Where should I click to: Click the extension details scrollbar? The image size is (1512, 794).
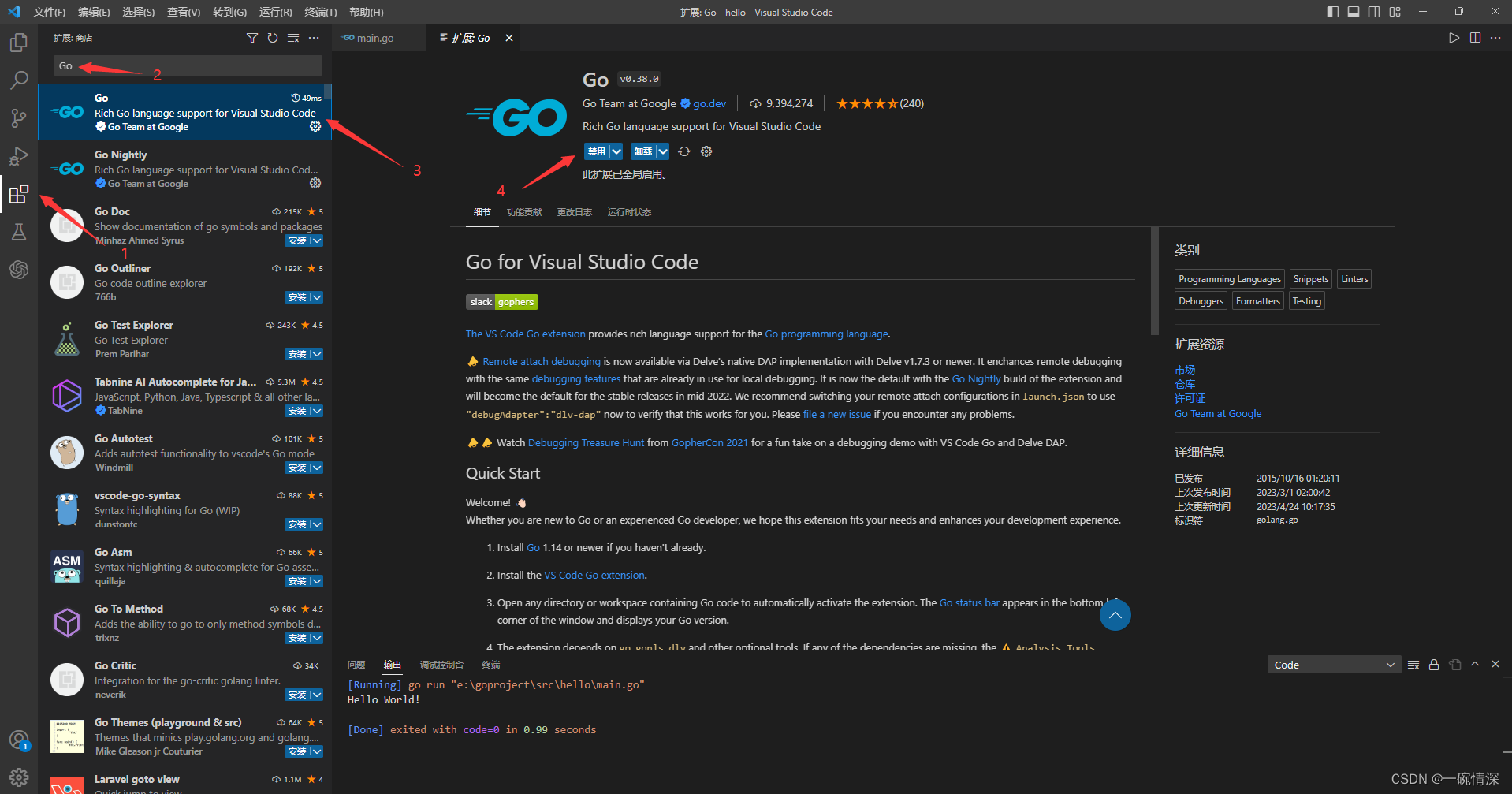[1154, 281]
